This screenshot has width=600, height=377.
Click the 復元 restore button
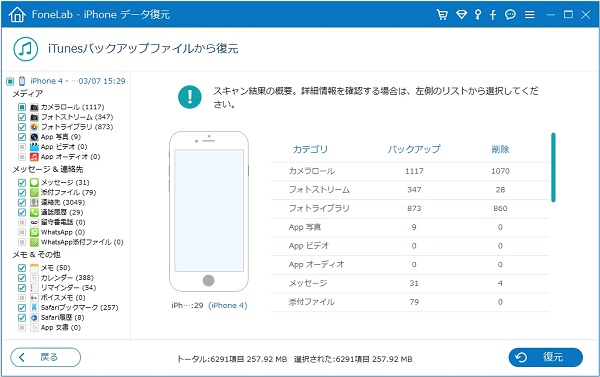click(x=546, y=357)
